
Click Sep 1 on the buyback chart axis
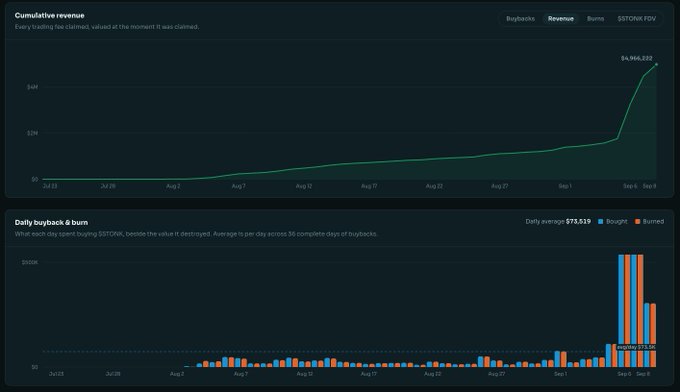(560, 374)
